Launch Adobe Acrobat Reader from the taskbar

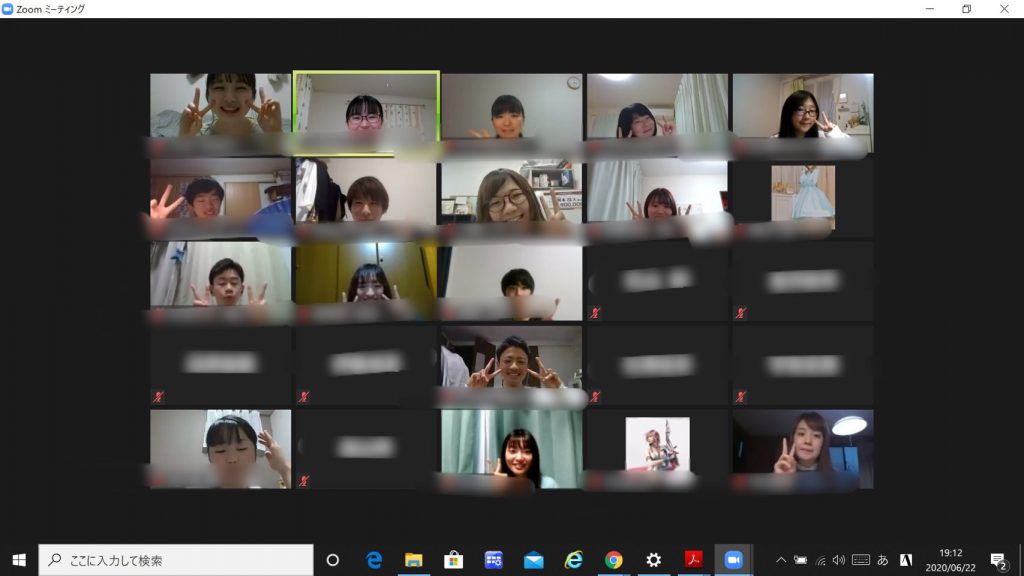point(694,560)
